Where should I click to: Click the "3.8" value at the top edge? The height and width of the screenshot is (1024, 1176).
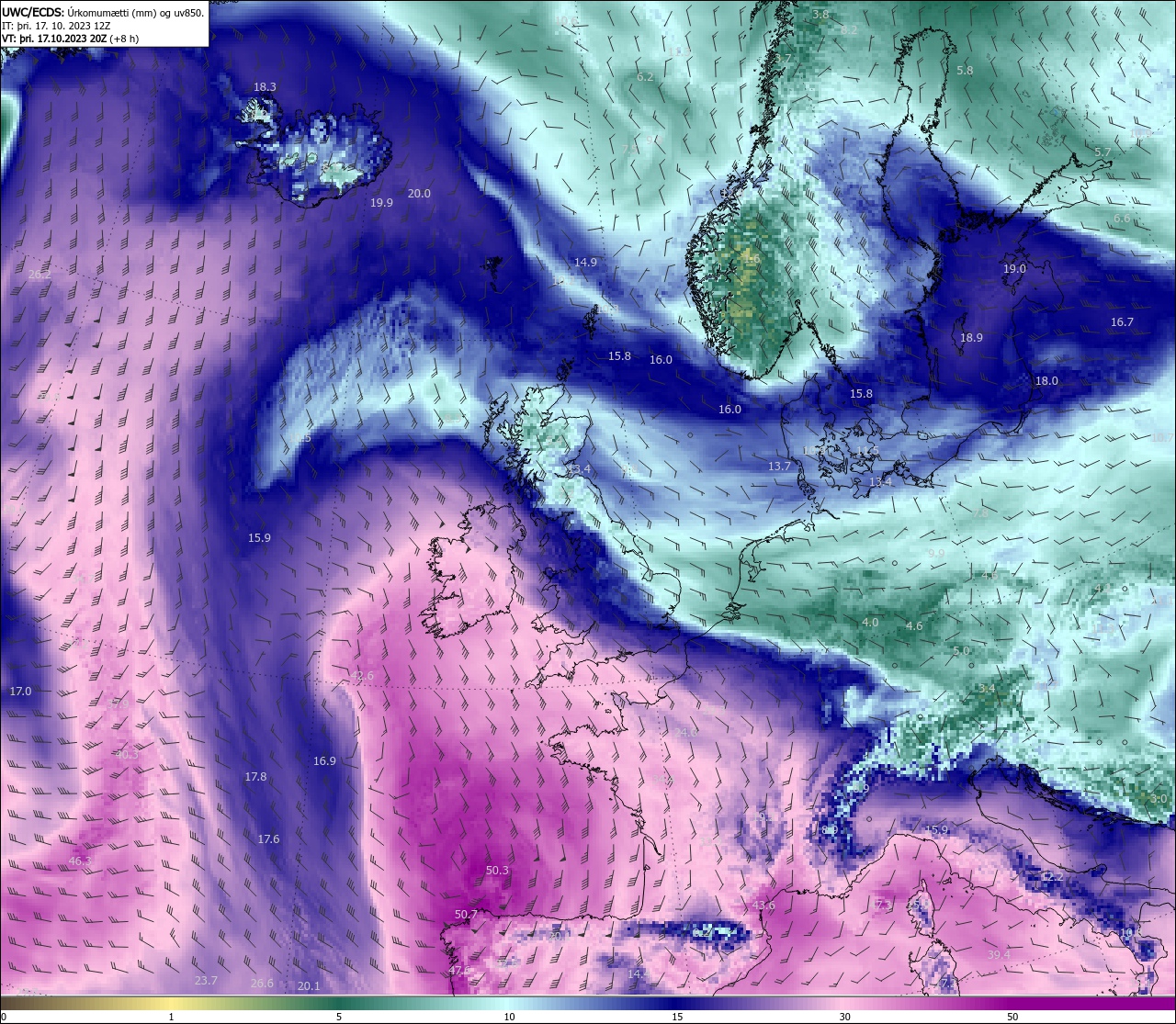(821, 15)
